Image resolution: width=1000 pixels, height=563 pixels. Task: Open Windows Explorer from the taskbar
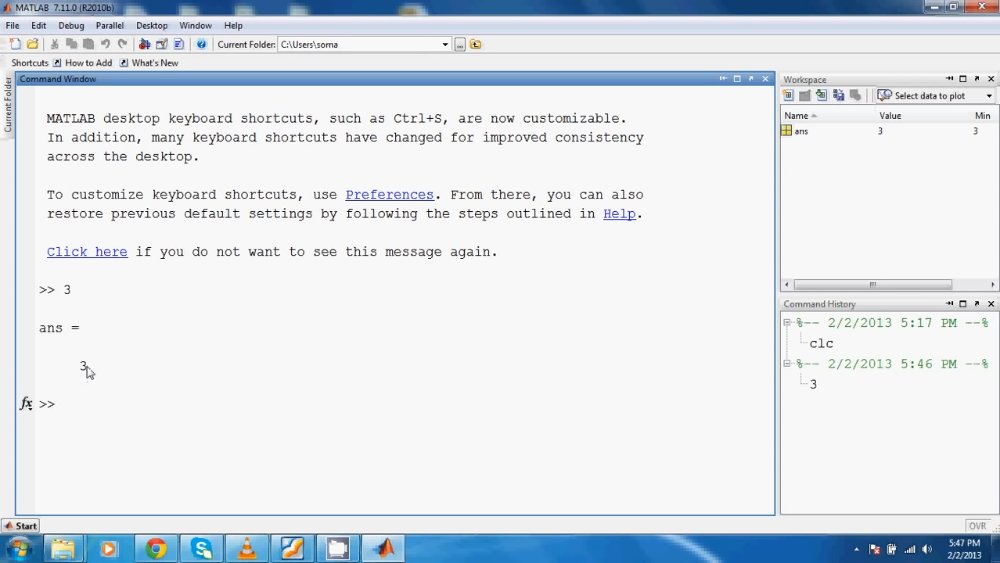(63, 548)
